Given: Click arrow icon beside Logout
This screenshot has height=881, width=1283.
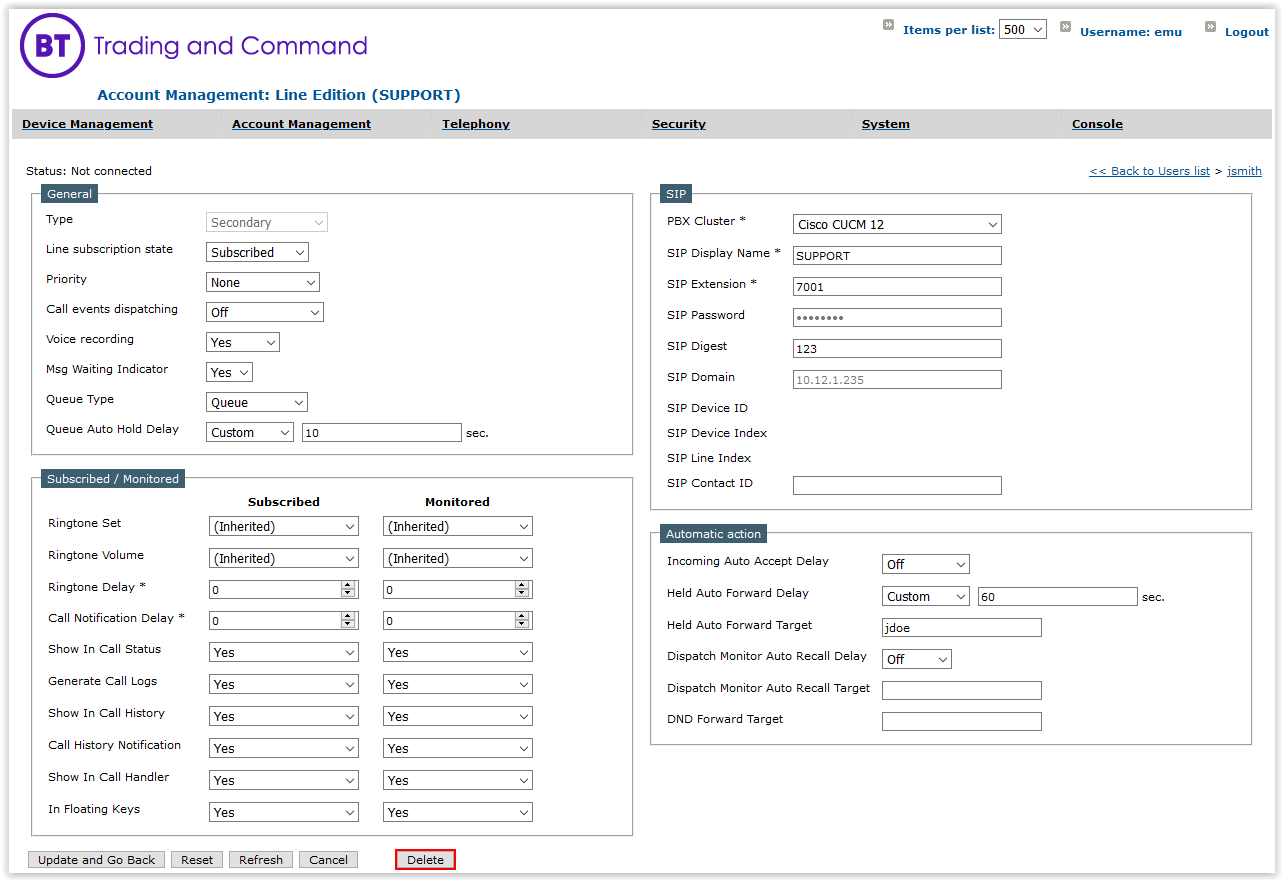Looking at the screenshot, I should [1210, 27].
